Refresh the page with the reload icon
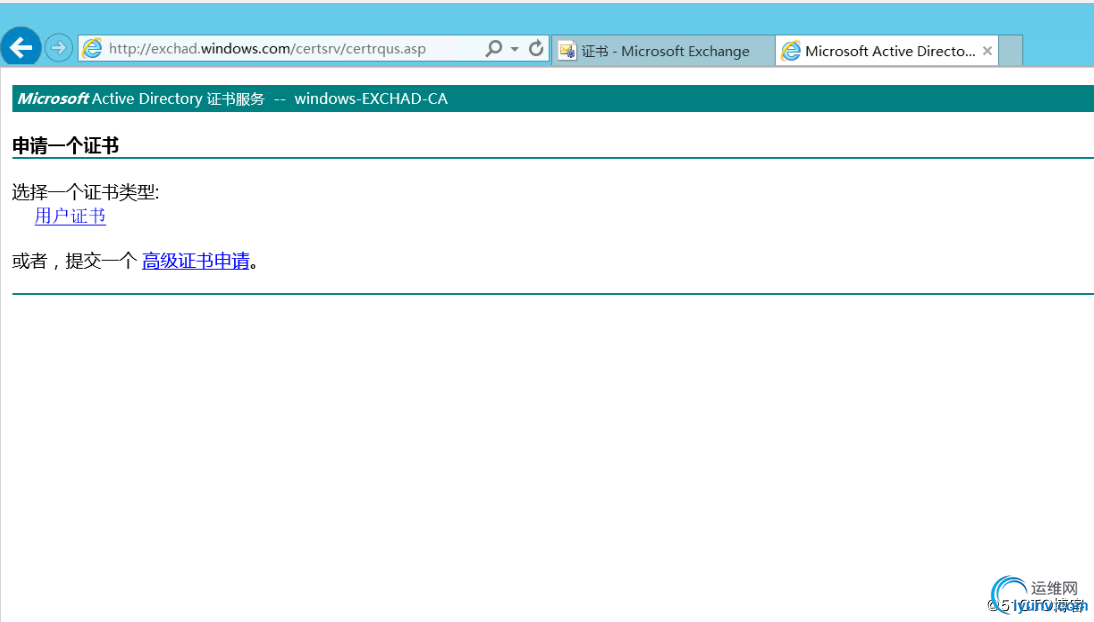The image size is (1094, 622). coord(536,48)
